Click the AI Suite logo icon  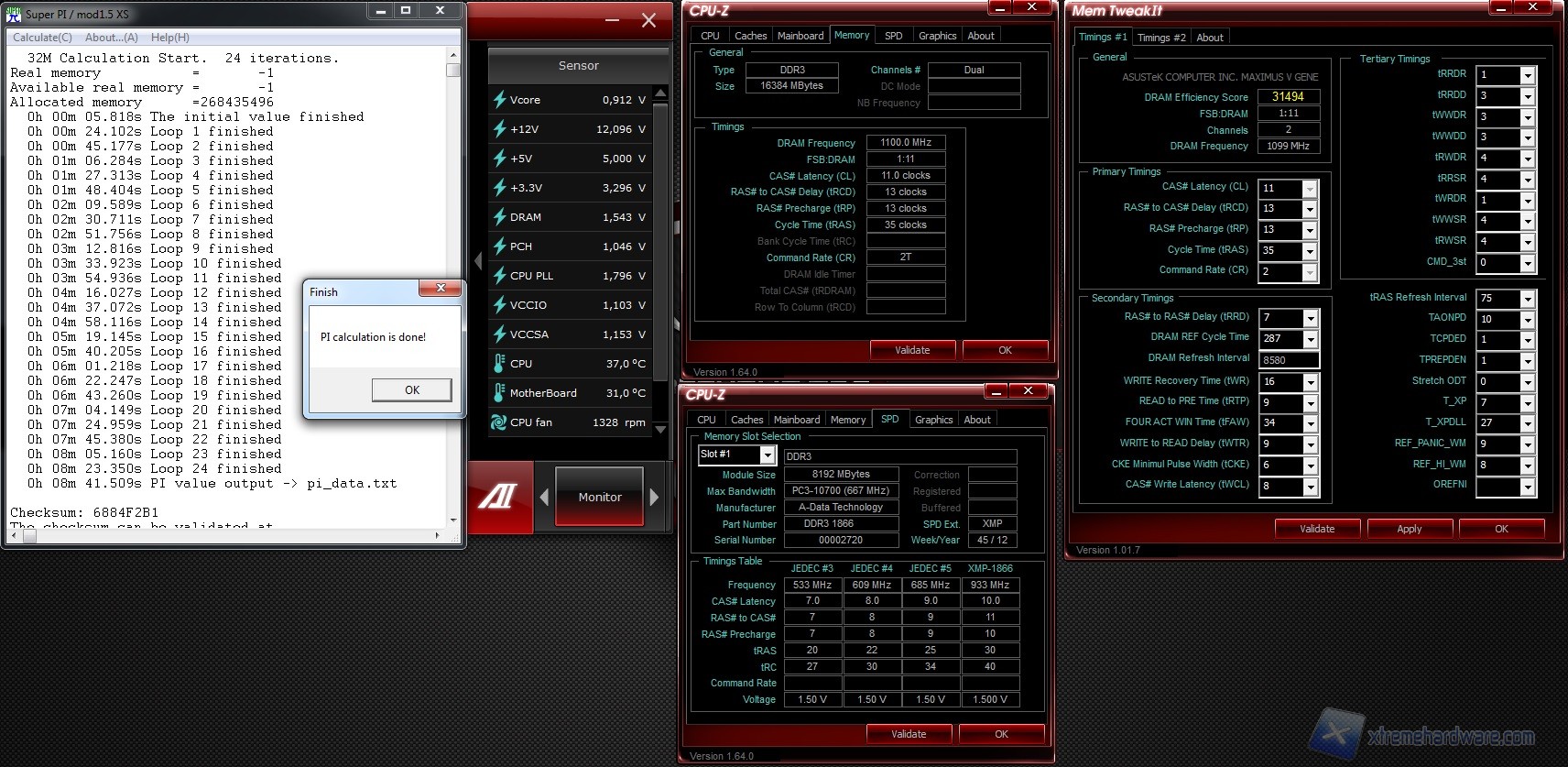click(498, 498)
